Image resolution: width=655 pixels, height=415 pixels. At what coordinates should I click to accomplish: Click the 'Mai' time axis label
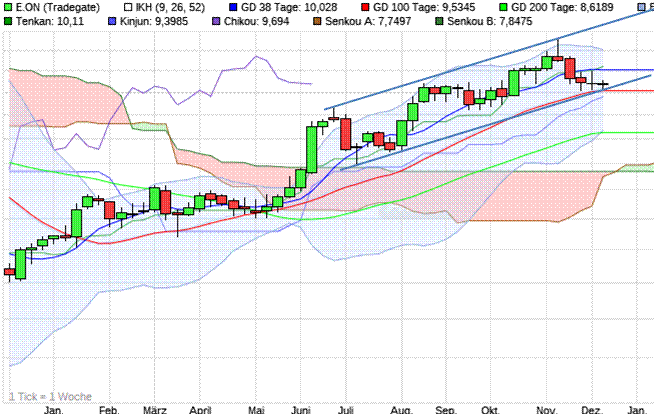click(256, 410)
